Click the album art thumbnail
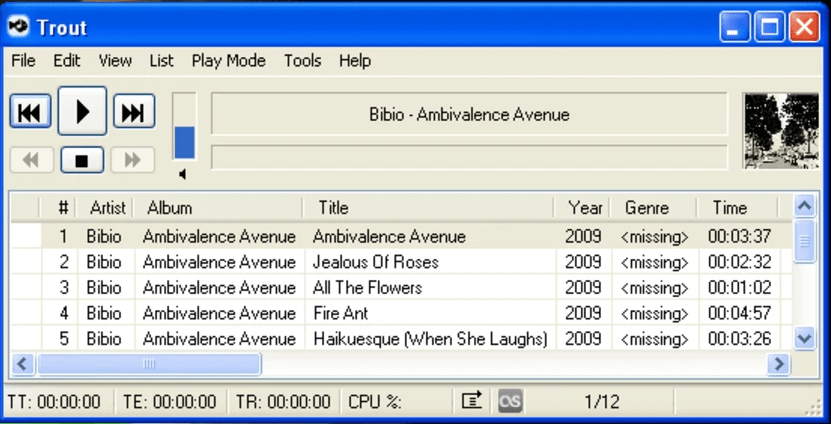Image resolution: width=831 pixels, height=424 pixels. tap(781, 131)
